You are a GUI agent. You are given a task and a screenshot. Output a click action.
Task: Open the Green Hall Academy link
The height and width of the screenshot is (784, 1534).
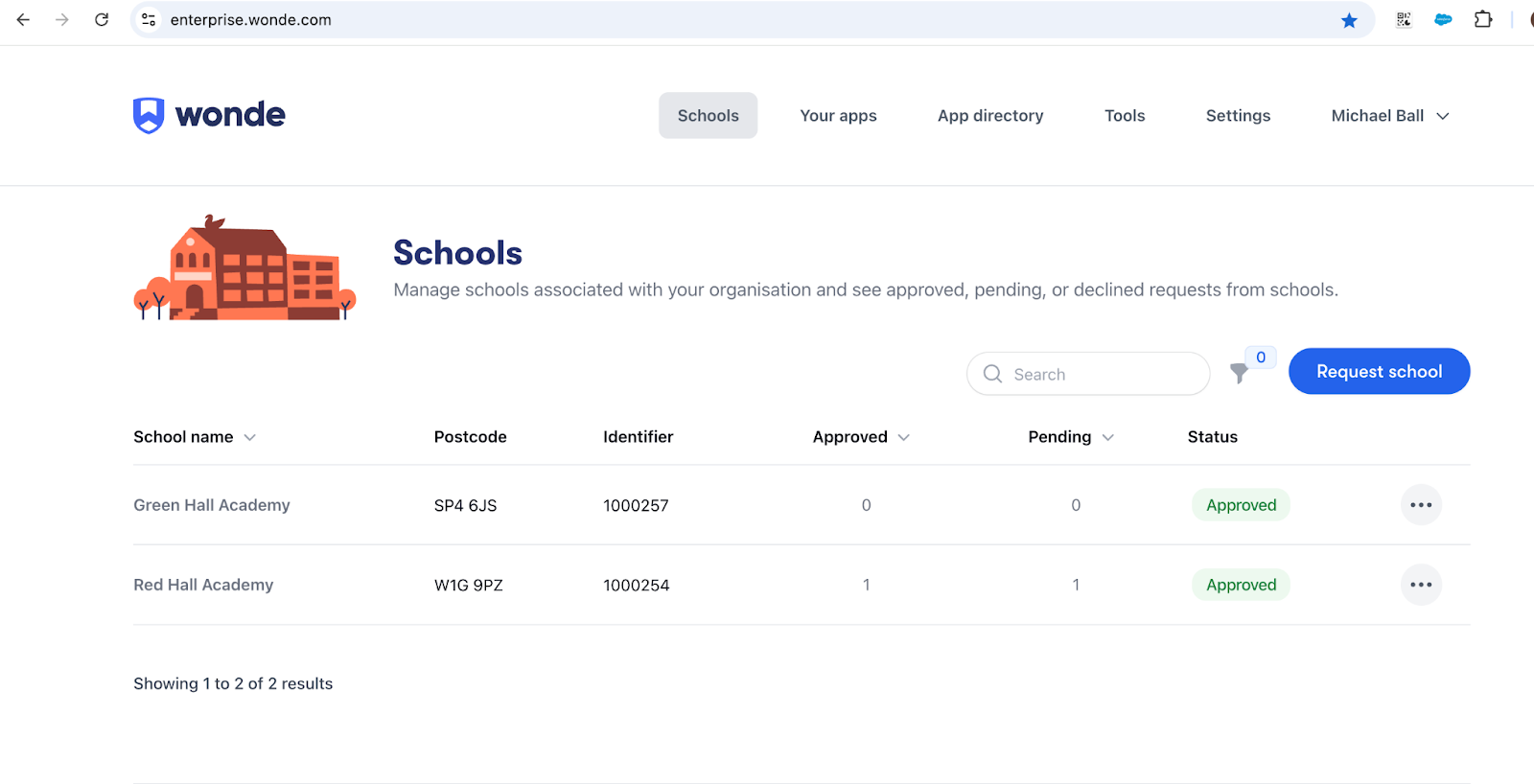tap(212, 505)
